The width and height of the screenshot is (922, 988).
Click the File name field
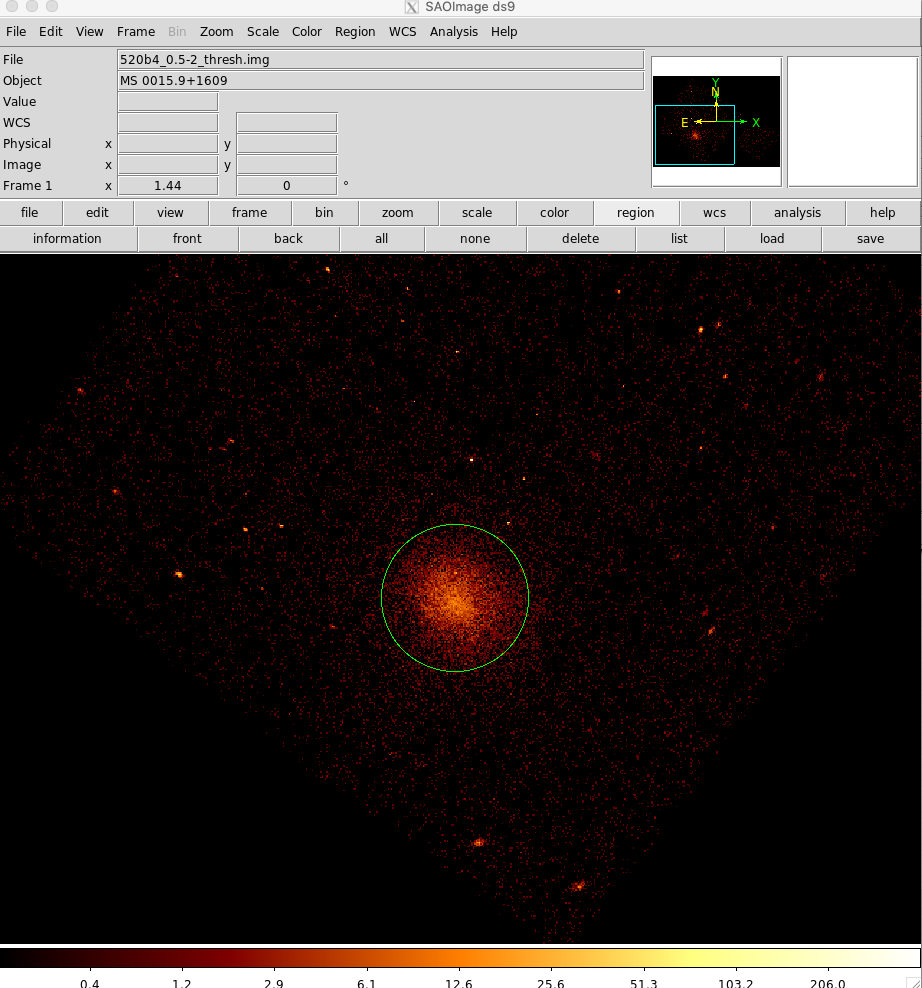380,60
